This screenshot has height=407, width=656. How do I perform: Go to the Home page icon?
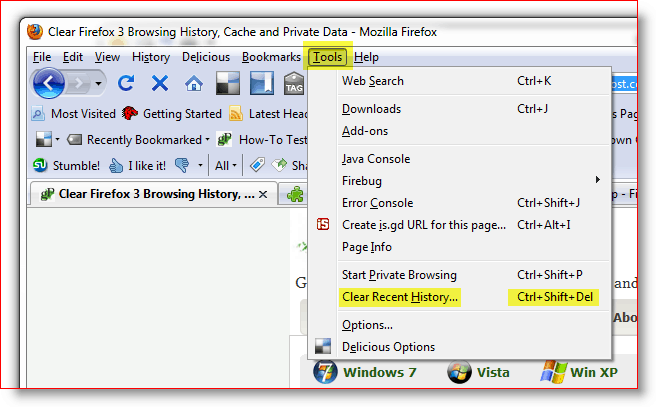pyautogui.click(x=194, y=84)
